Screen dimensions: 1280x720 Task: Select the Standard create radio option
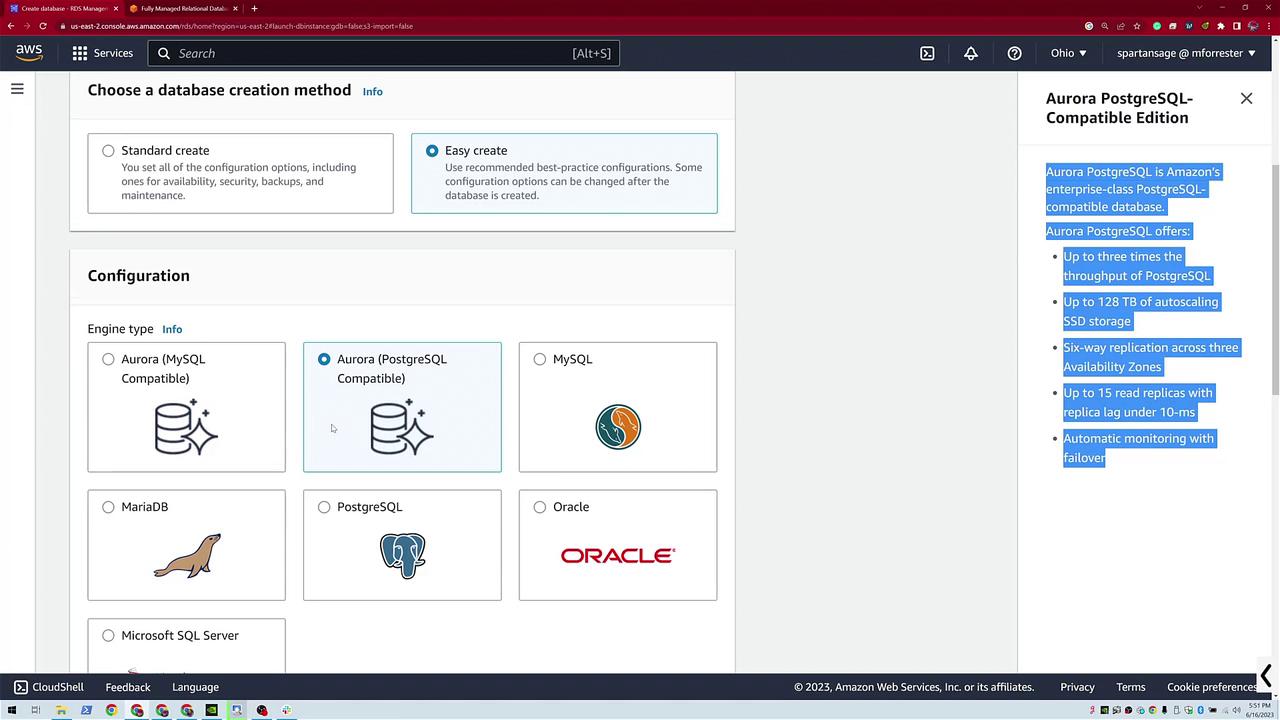pyautogui.click(x=108, y=151)
